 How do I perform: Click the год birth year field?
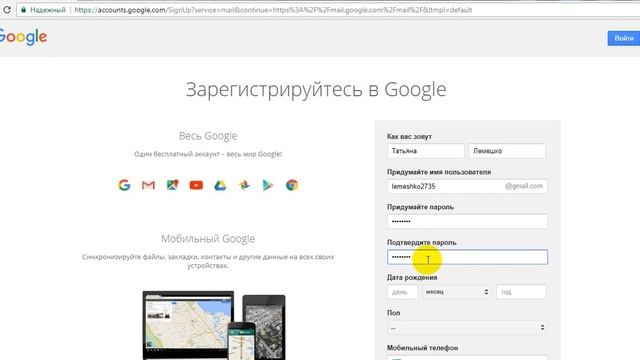(x=521, y=292)
